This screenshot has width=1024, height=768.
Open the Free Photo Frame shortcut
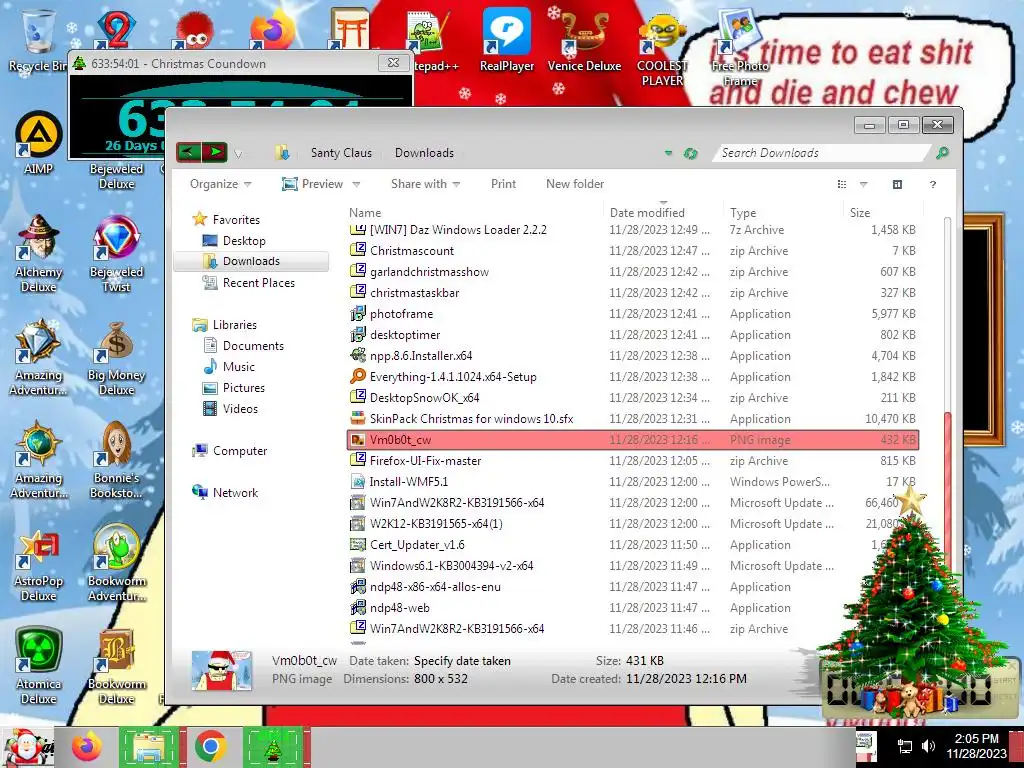(739, 49)
